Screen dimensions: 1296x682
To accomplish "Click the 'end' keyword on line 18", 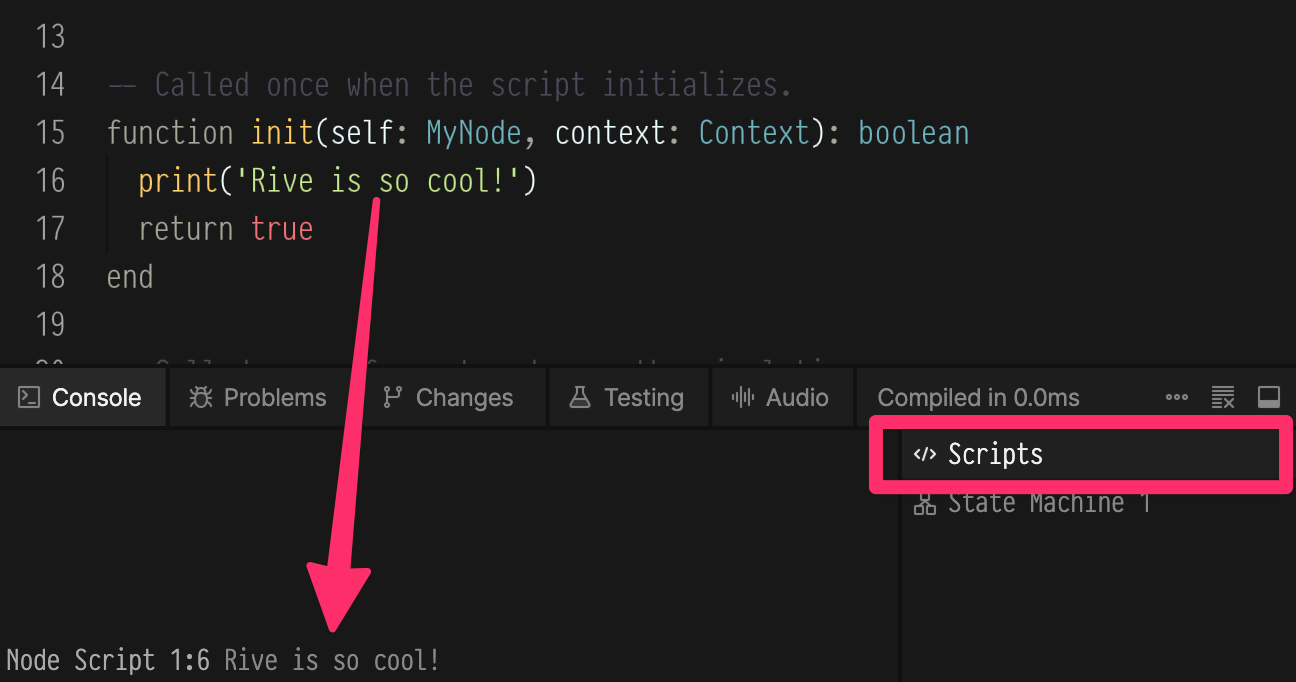I will 130,277.
